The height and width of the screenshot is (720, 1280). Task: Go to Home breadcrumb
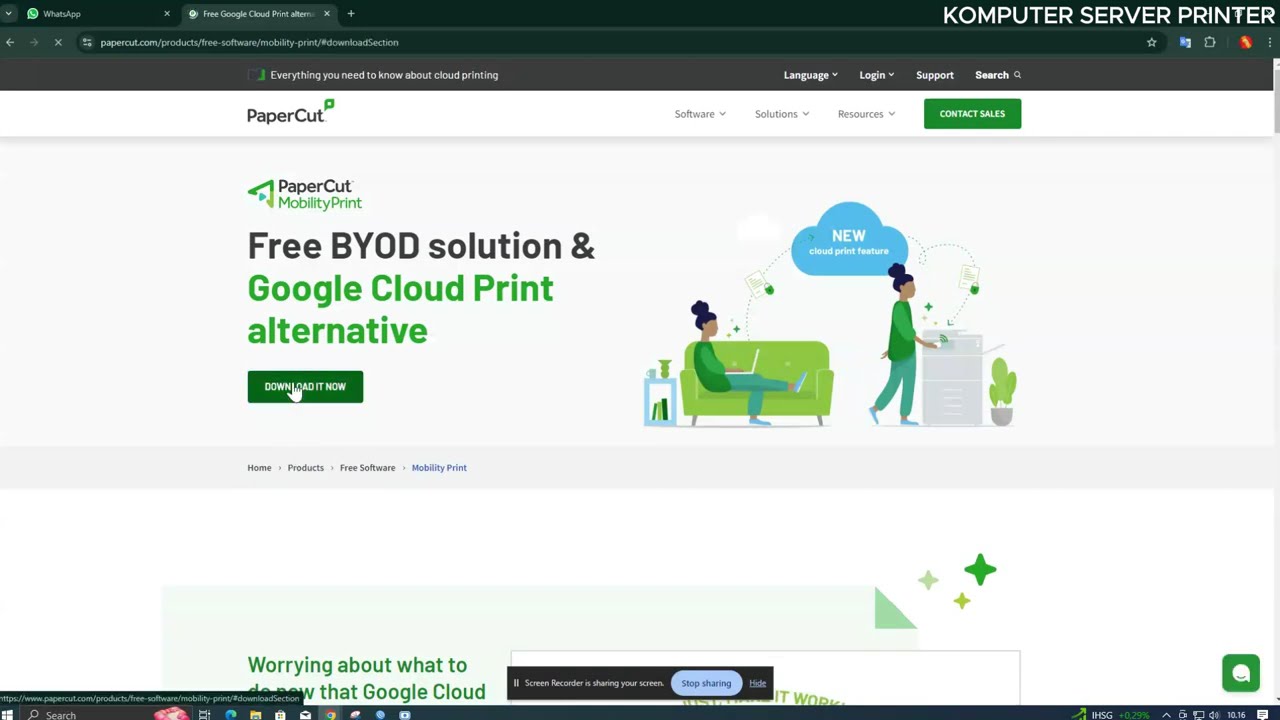(259, 468)
